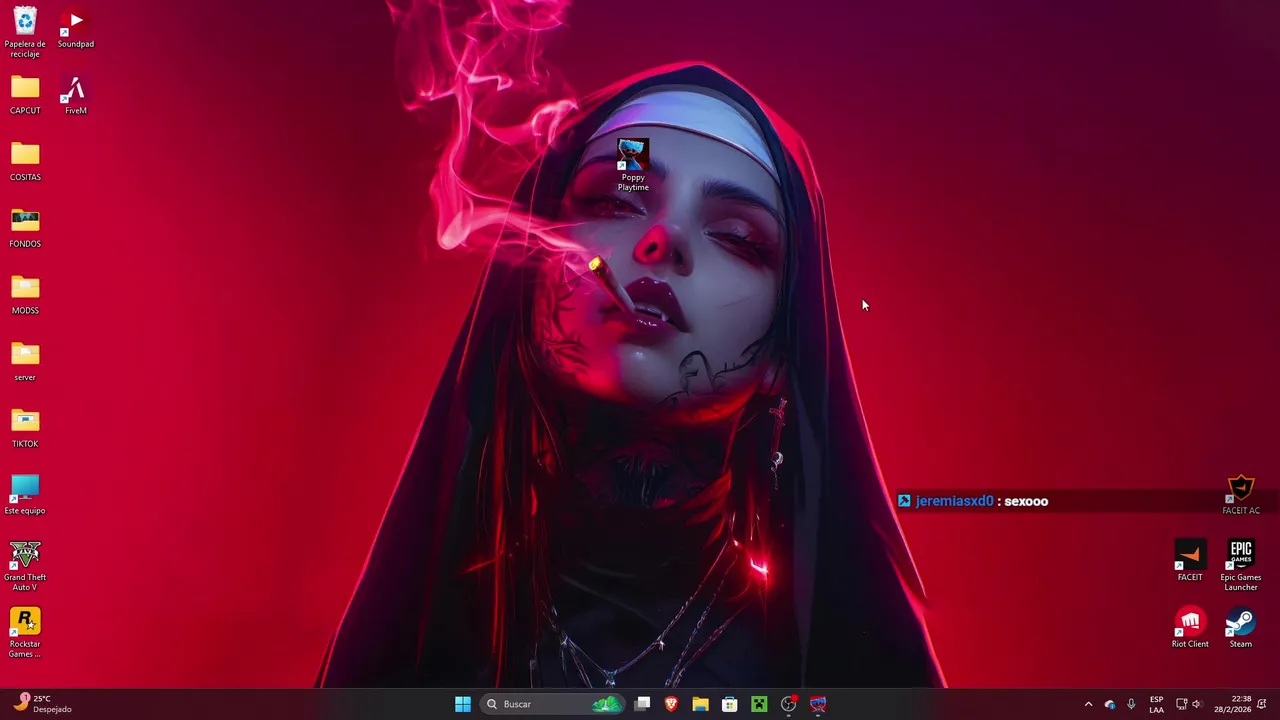Select the Soundpad desktop shortcut

click(76, 28)
